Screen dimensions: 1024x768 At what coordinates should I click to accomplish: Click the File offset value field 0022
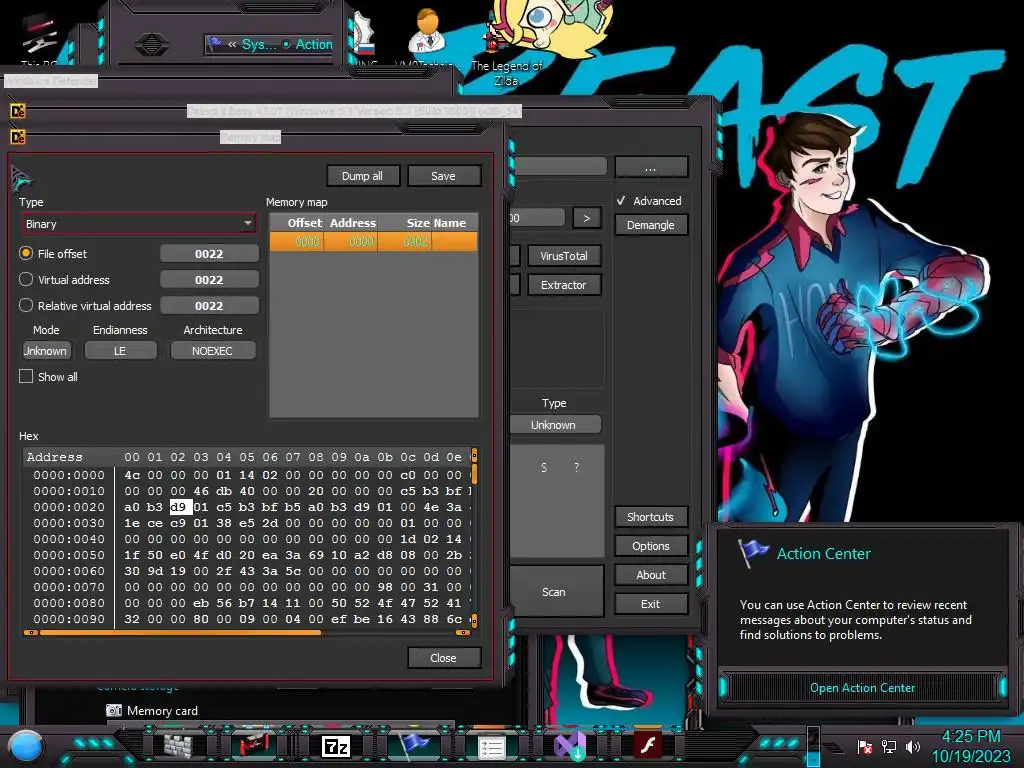[209, 253]
